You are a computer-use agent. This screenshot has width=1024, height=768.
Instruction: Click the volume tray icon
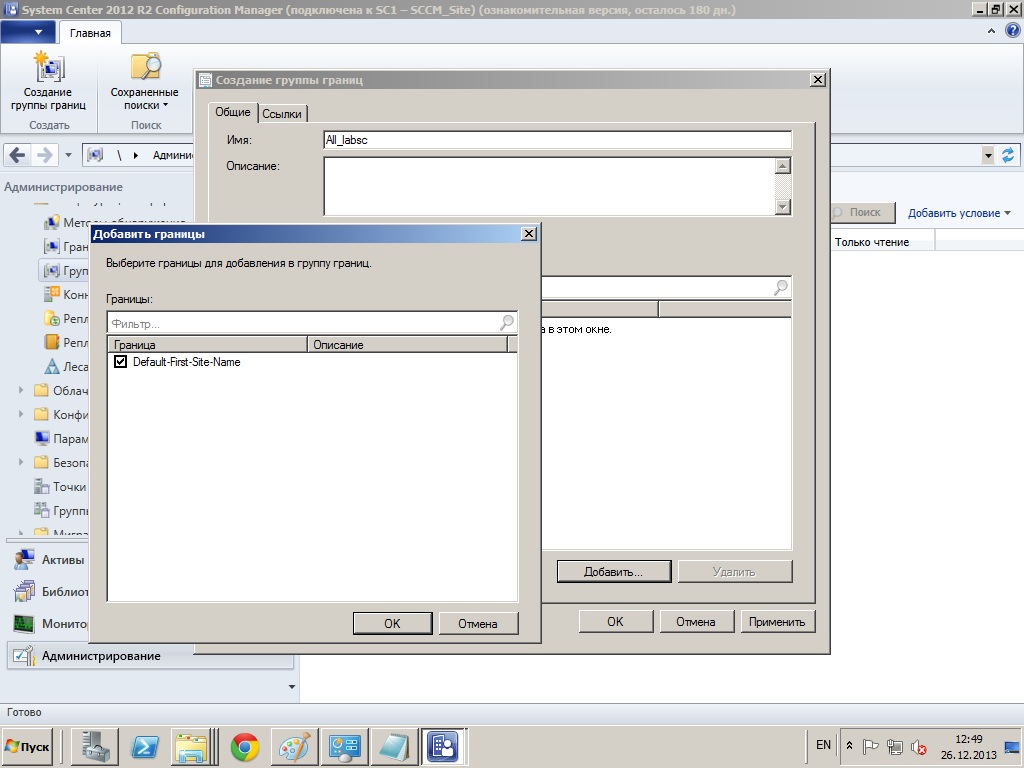coord(918,746)
